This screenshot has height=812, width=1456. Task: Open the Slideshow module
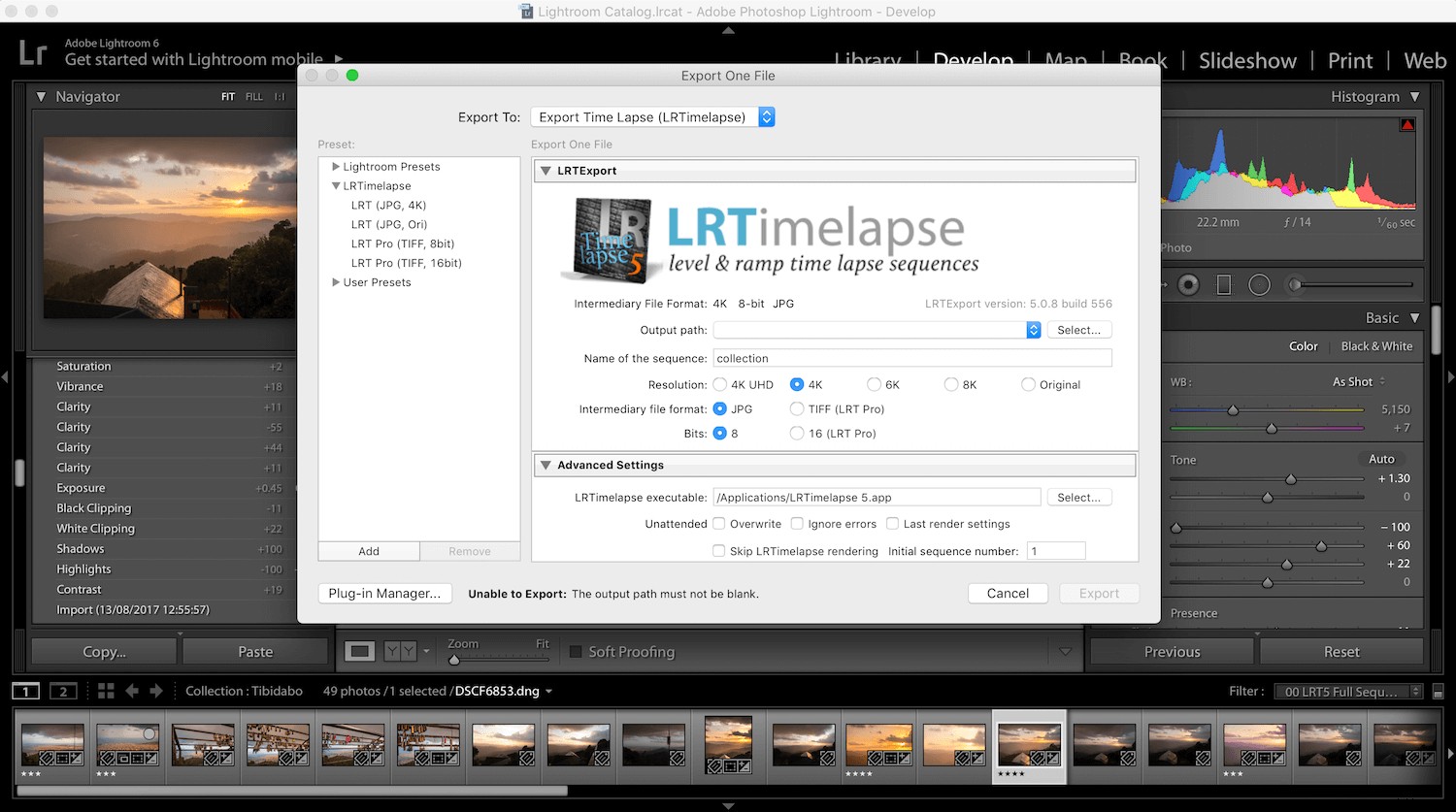click(1247, 60)
